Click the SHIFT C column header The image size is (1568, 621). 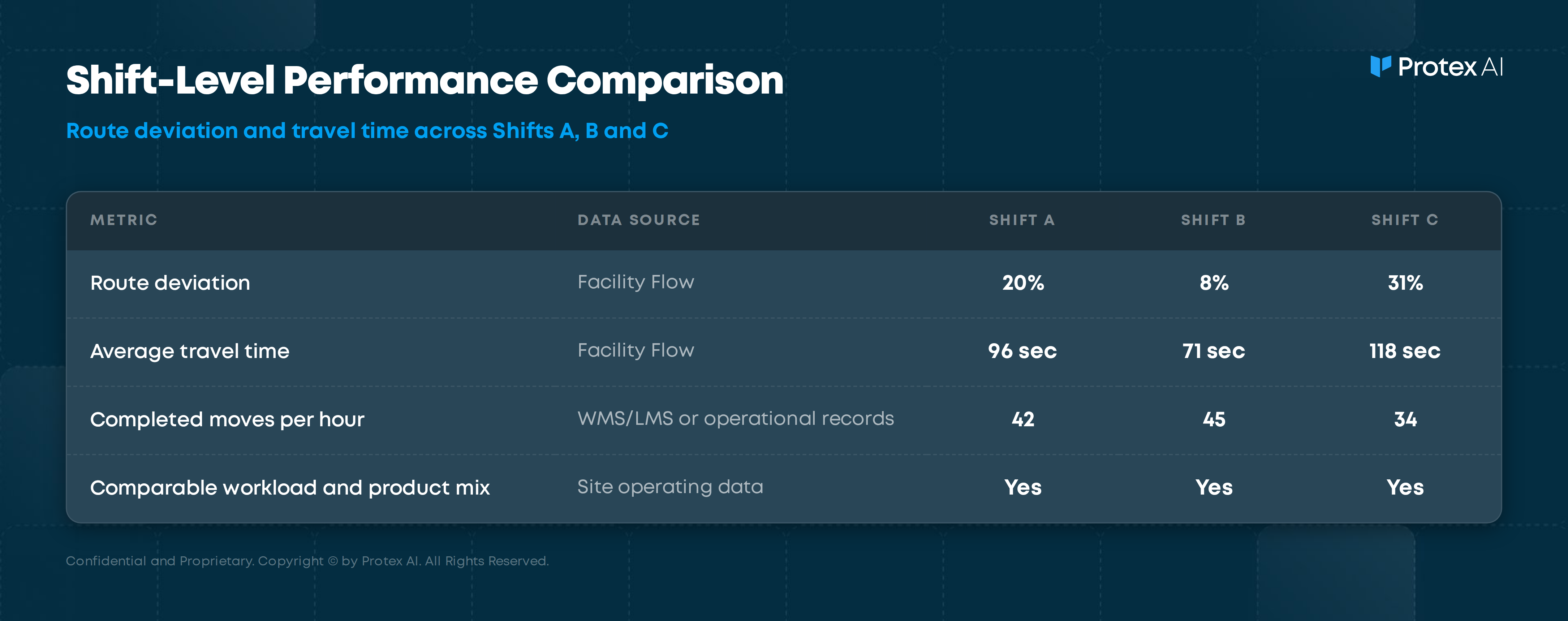[x=1405, y=220]
